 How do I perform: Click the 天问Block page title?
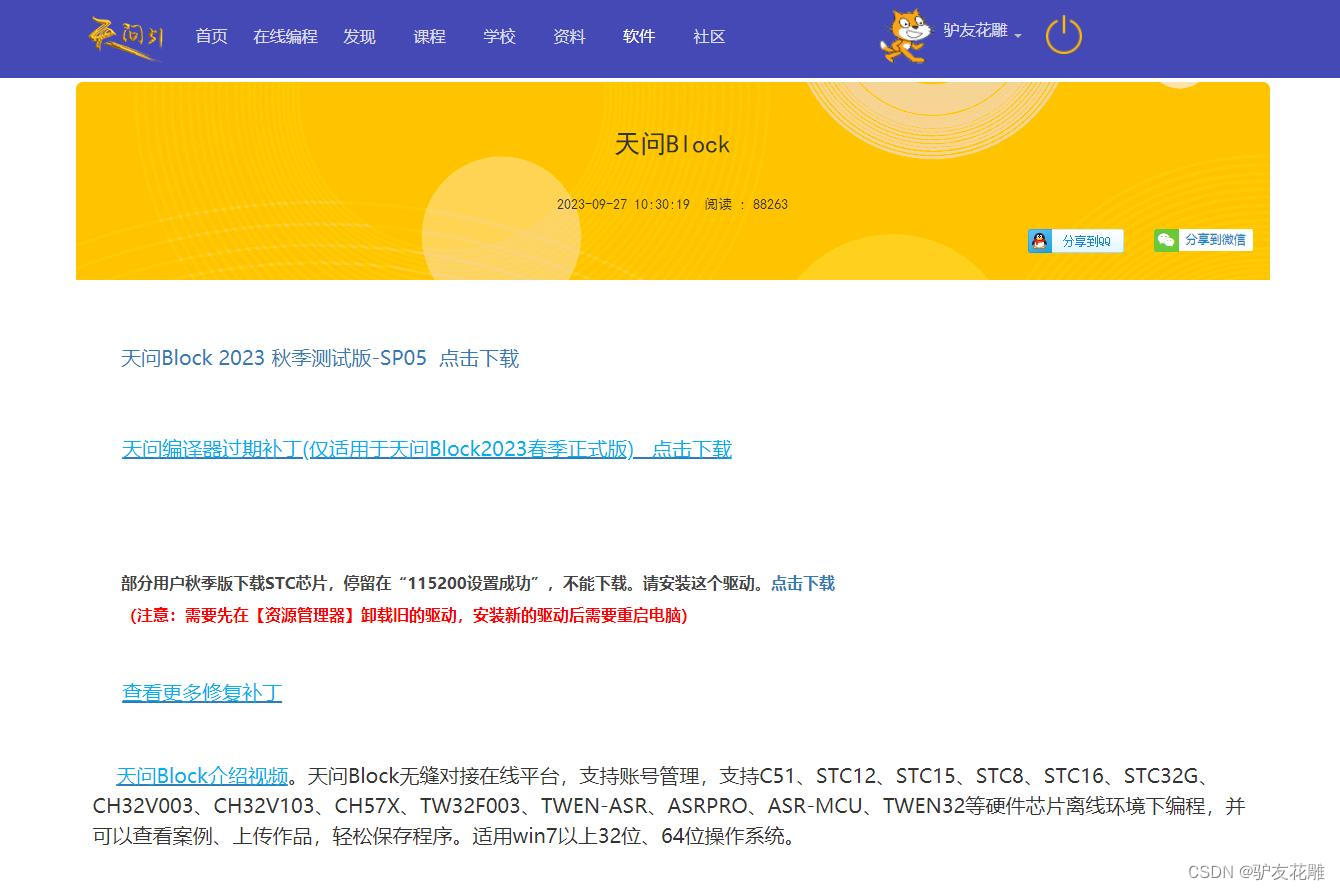pyautogui.click(x=672, y=144)
